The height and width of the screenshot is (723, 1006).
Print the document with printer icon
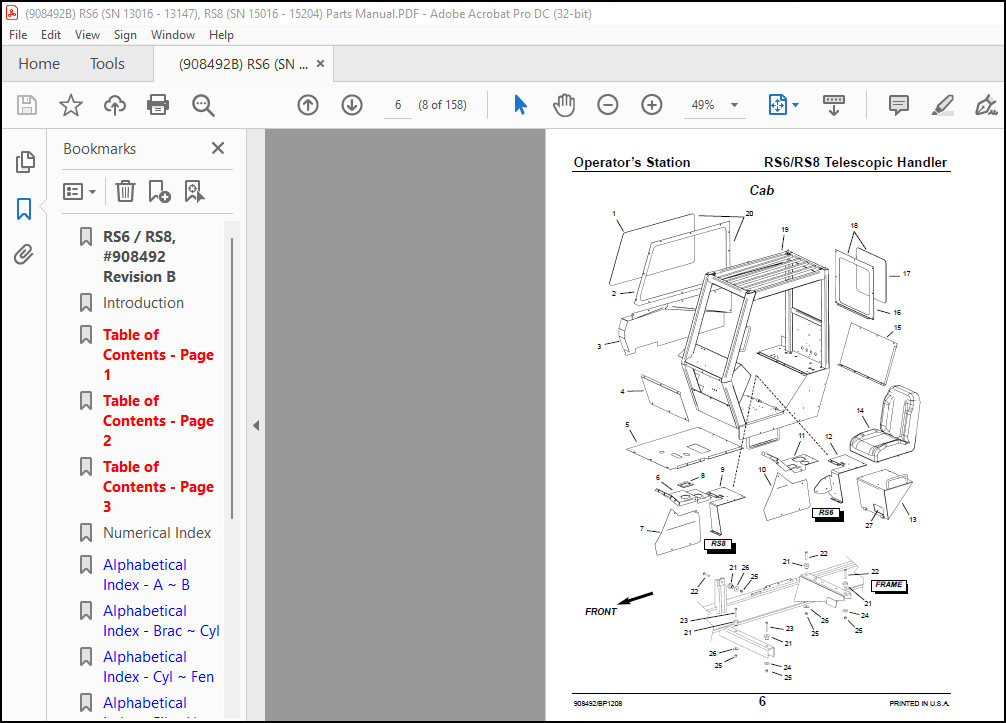click(158, 105)
